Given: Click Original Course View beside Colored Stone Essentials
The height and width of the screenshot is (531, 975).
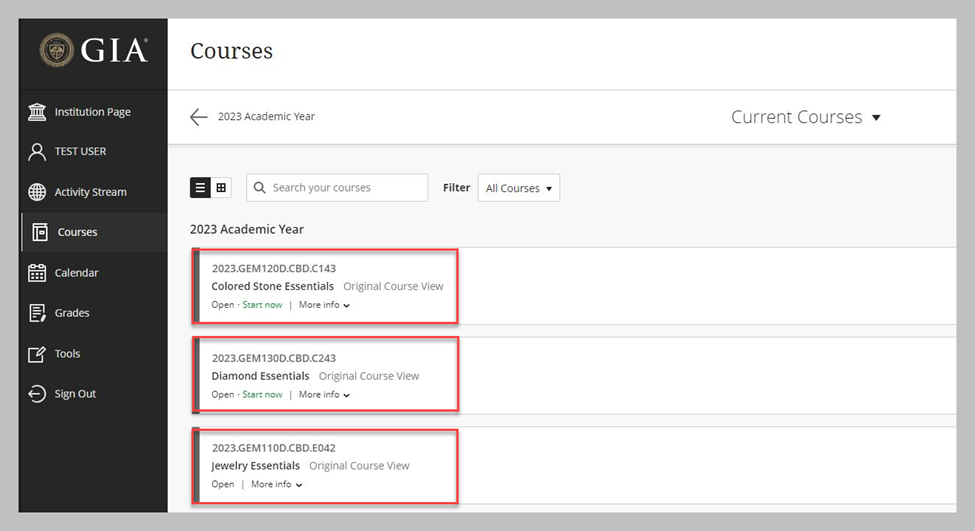Looking at the screenshot, I should 393,286.
